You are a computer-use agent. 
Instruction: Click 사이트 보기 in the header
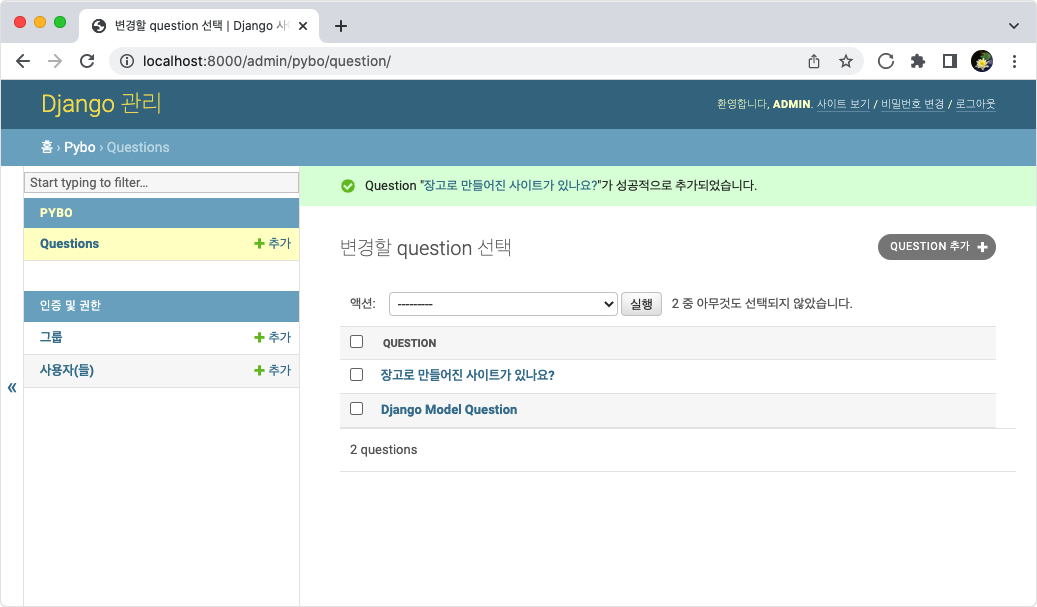(843, 104)
